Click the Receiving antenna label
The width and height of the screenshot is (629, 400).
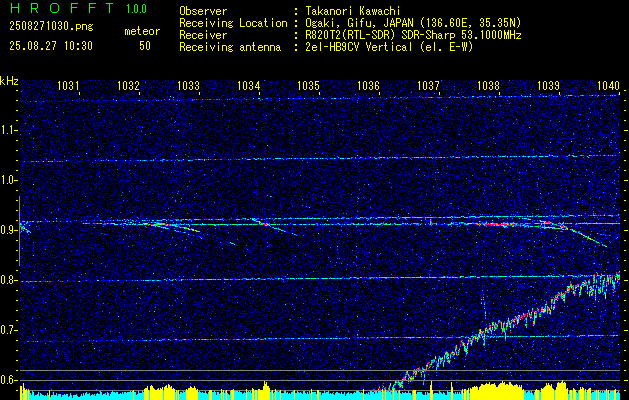click(x=230, y=47)
